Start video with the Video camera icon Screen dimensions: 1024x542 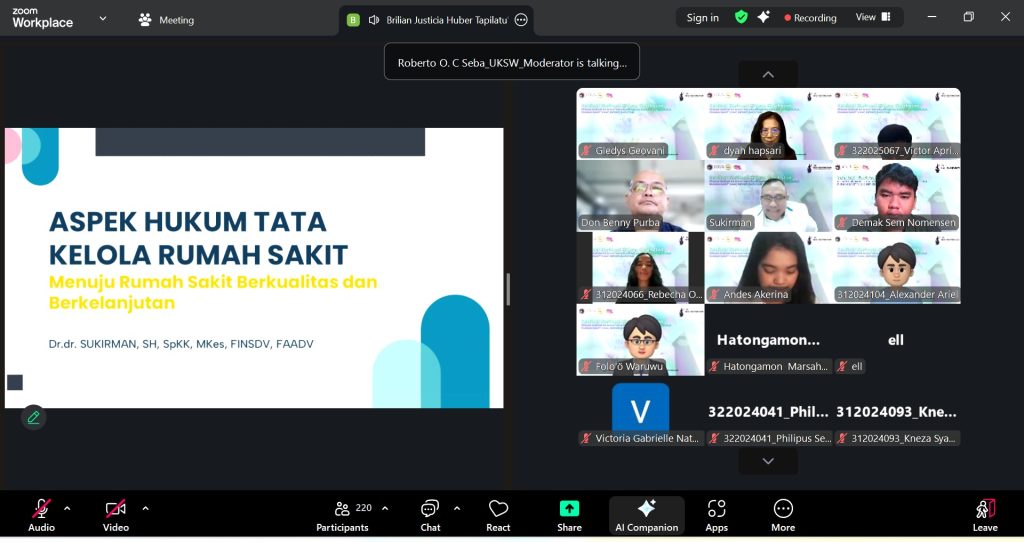pyautogui.click(x=116, y=509)
